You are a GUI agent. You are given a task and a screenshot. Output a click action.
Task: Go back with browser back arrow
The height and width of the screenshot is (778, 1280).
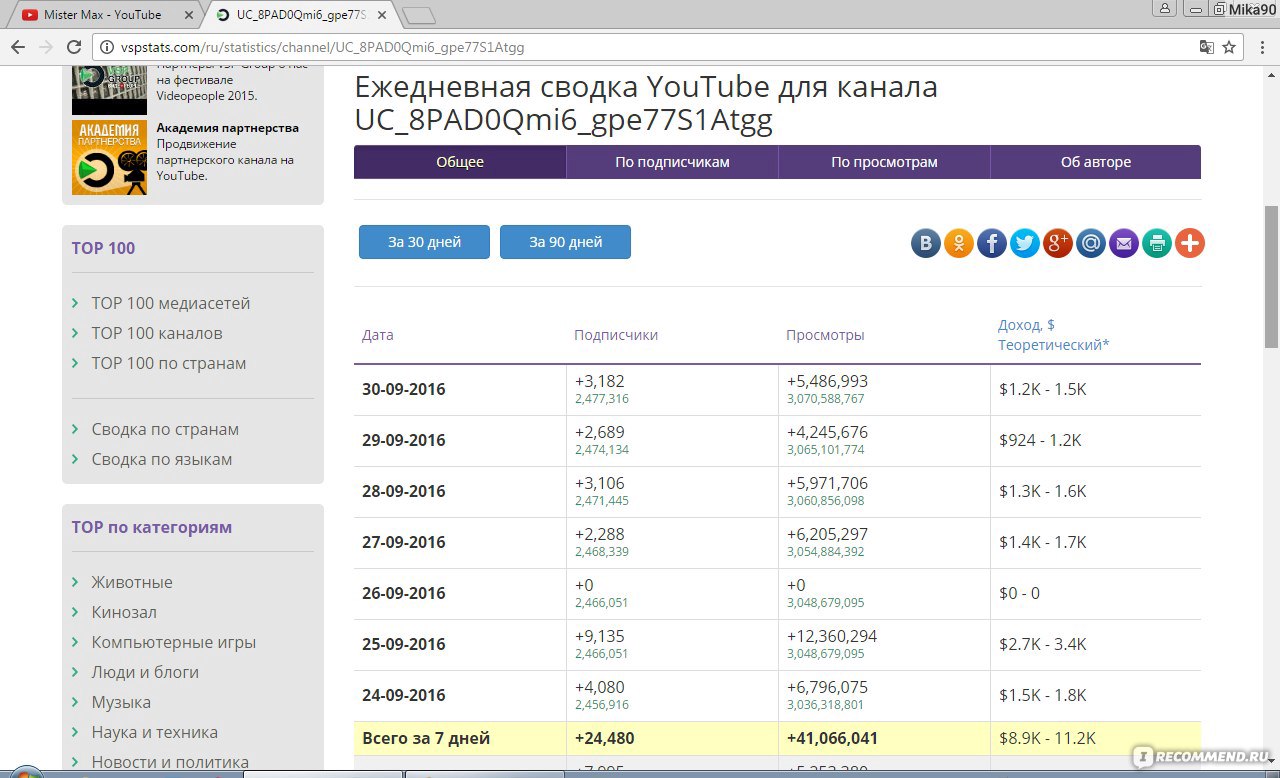[x=18, y=47]
